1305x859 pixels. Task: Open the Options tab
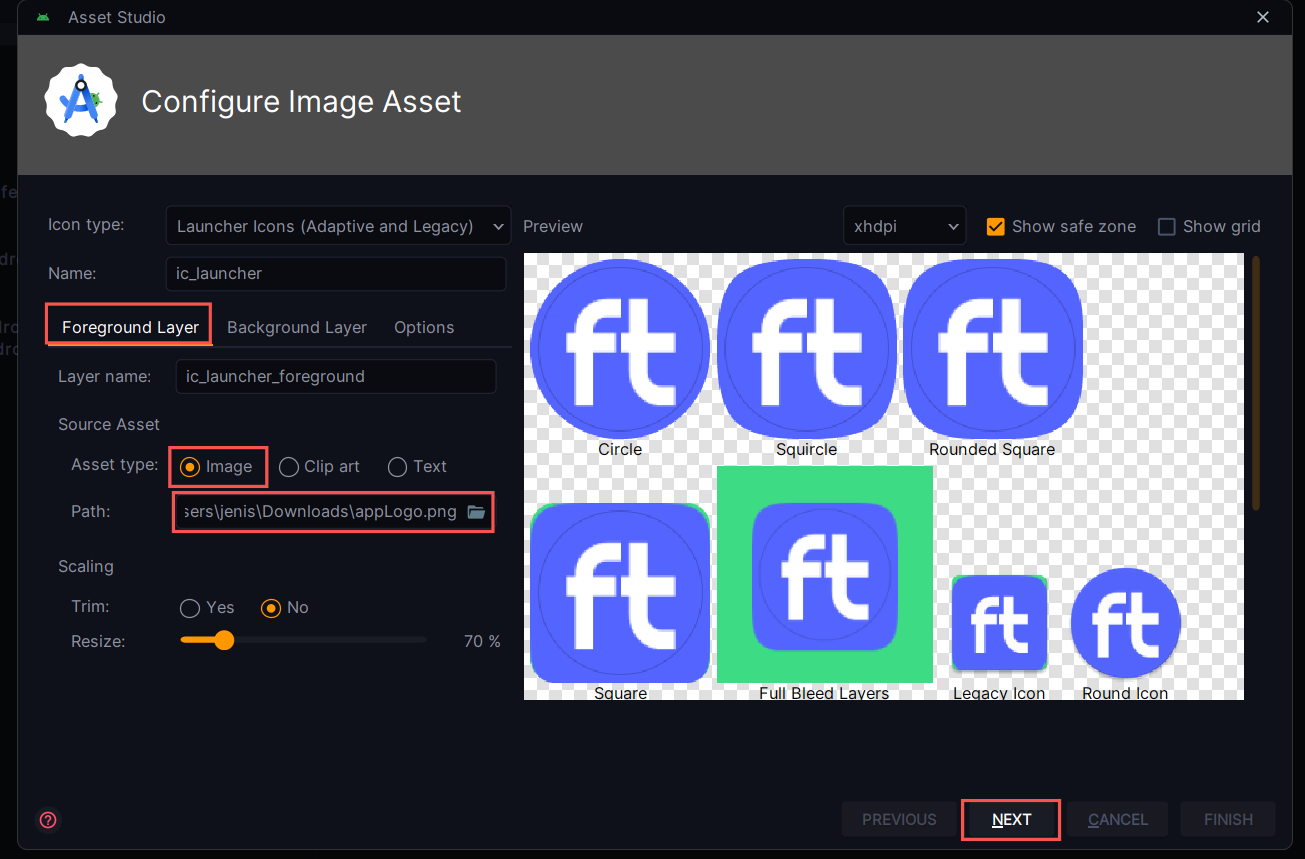tap(424, 328)
